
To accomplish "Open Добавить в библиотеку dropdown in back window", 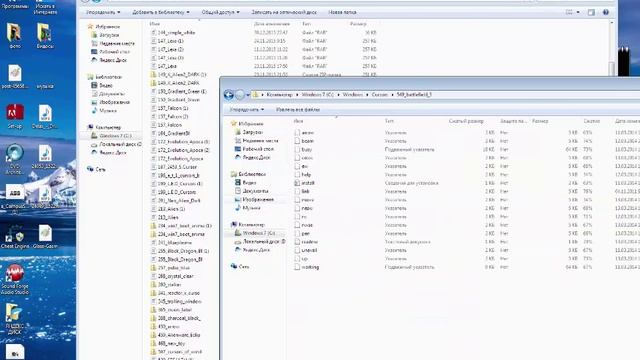I will (161, 12).
